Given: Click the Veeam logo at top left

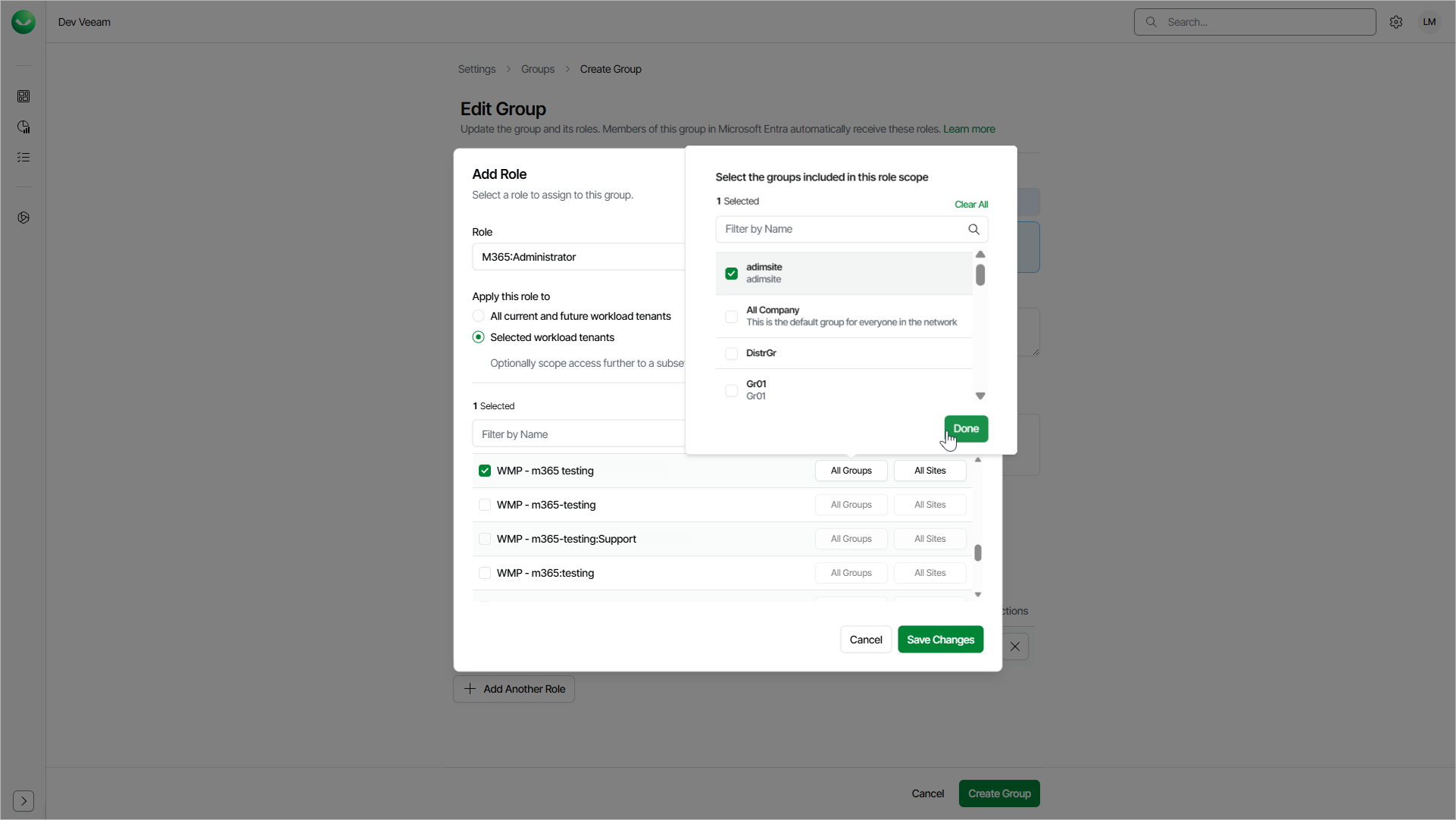Looking at the screenshot, I should point(23,21).
